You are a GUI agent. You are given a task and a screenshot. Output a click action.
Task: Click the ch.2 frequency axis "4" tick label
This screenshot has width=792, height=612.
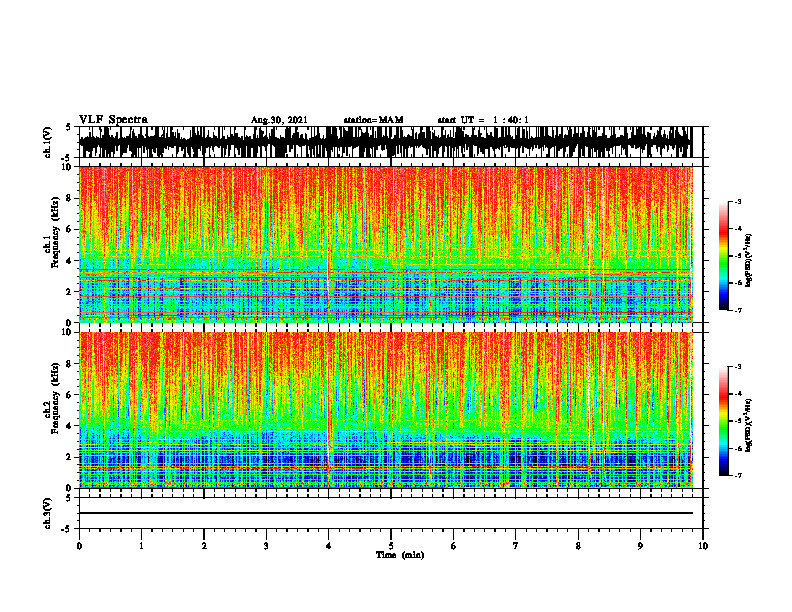70,426
